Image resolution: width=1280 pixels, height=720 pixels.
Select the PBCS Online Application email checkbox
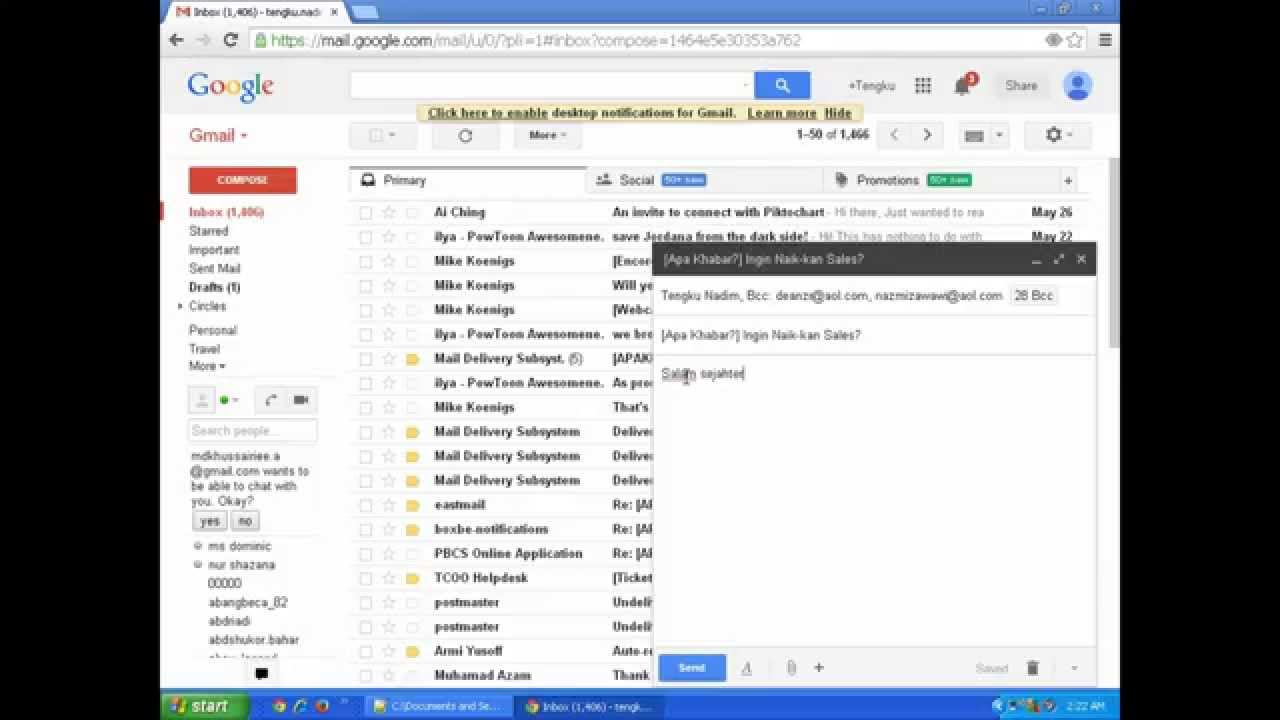pos(365,554)
